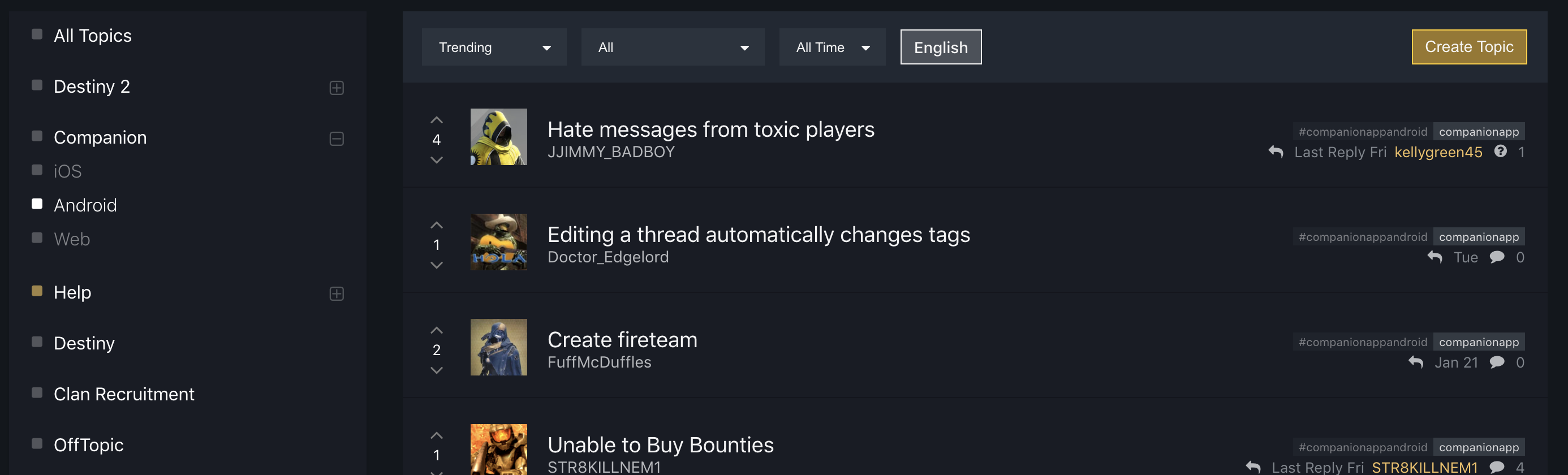Select All Topics in sidebar
The width and height of the screenshot is (1568, 475).
[93, 36]
